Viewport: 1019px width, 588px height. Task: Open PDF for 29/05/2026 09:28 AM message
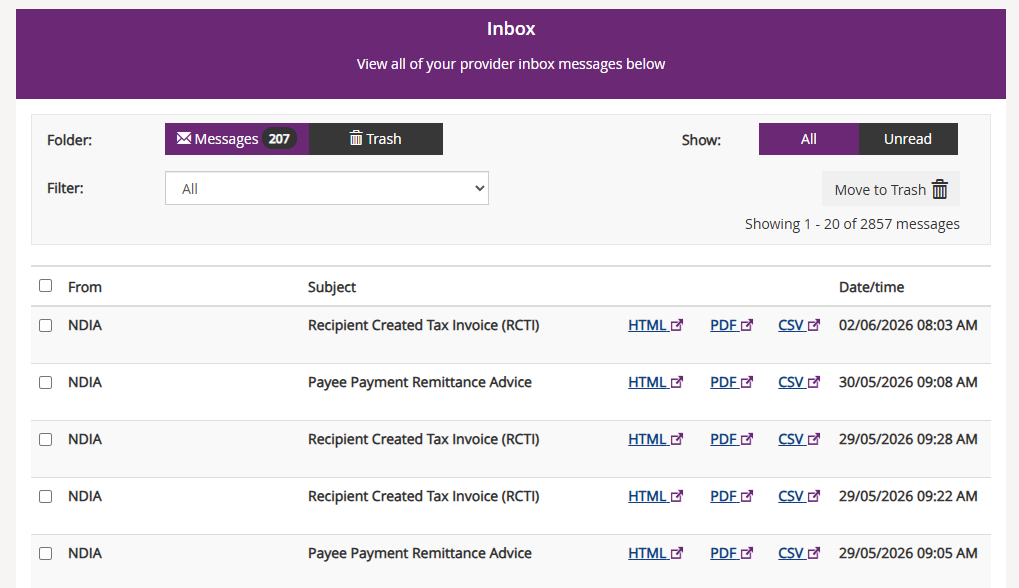pos(731,439)
